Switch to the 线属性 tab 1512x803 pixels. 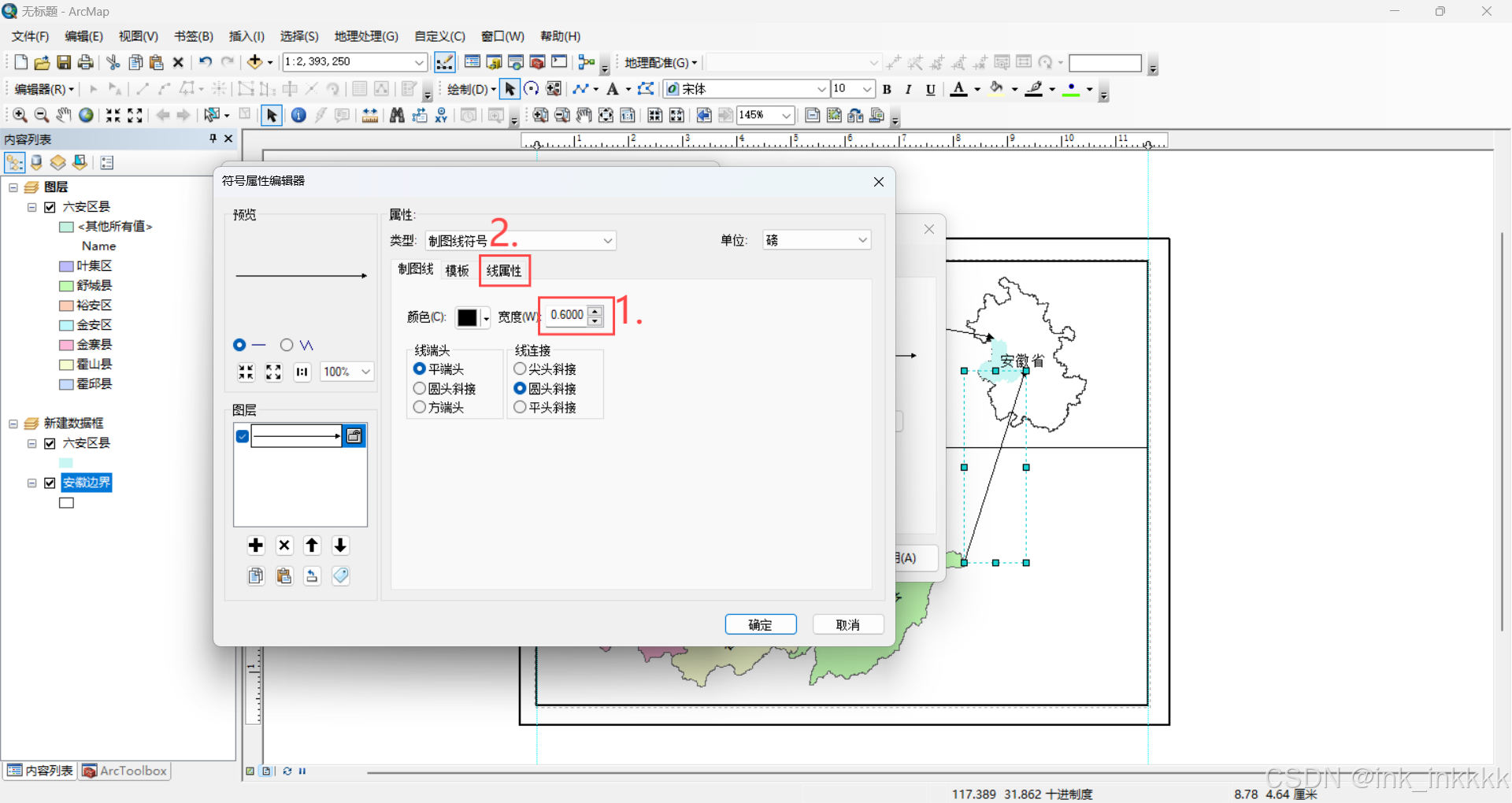[x=504, y=270]
